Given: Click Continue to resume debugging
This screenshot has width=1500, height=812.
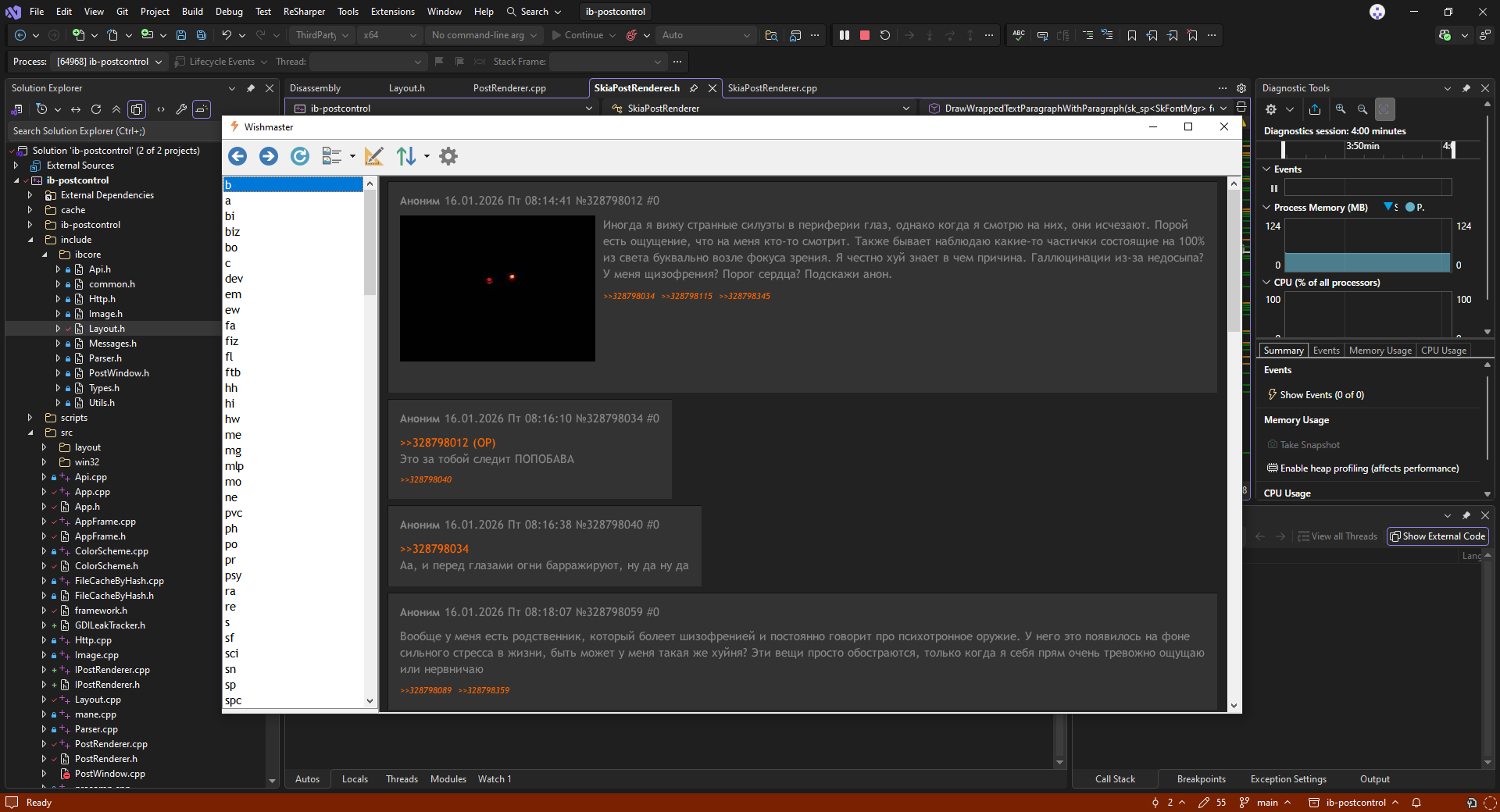Looking at the screenshot, I should (x=584, y=35).
